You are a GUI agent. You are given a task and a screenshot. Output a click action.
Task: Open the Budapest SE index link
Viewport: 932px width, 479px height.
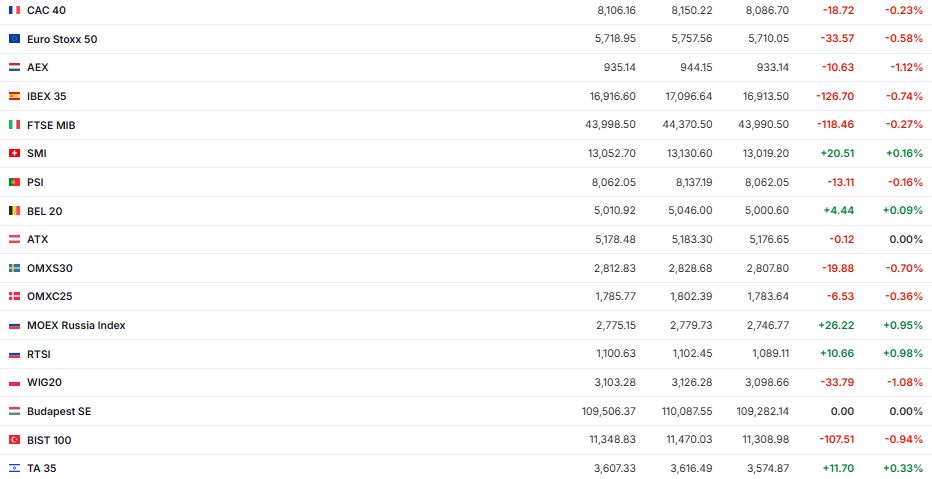pyautogui.click(x=59, y=411)
